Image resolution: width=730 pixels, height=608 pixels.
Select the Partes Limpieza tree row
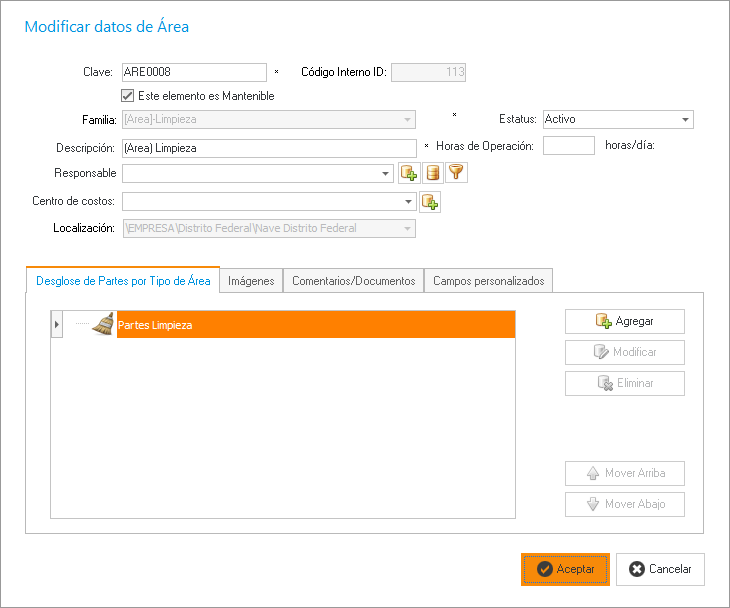coord(315,324)
